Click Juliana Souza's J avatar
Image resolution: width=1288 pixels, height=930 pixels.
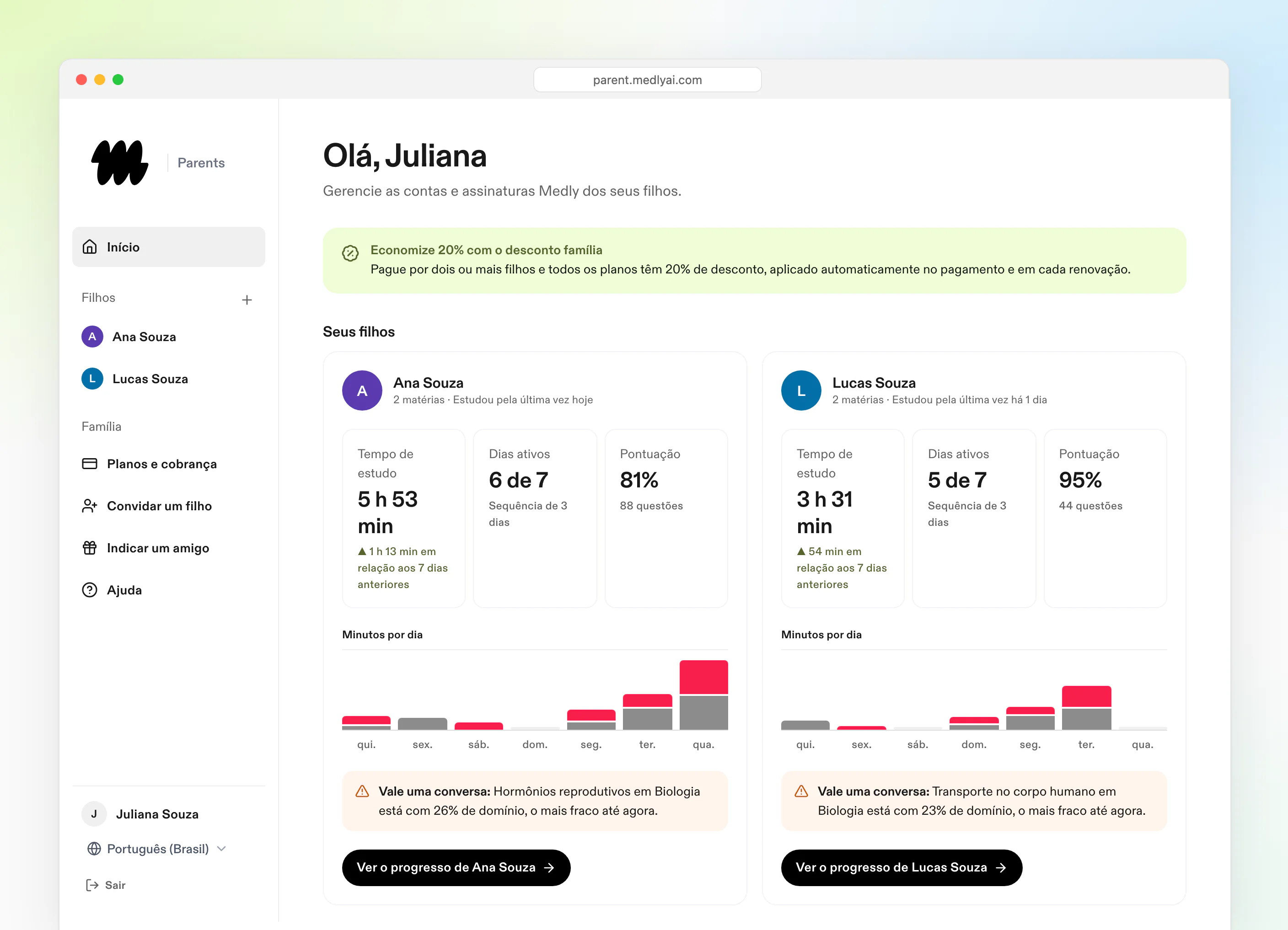94,814
